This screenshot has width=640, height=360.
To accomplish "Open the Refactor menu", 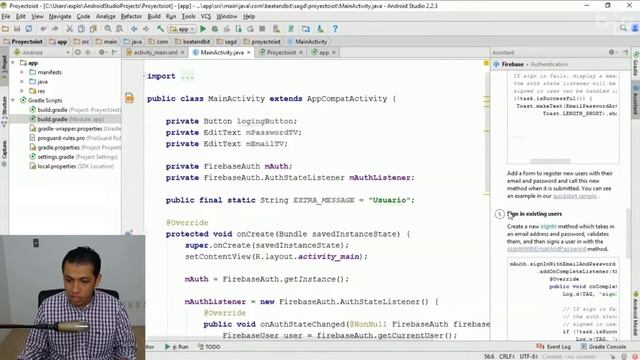I will pyautogui.click(x=131, y=16).
